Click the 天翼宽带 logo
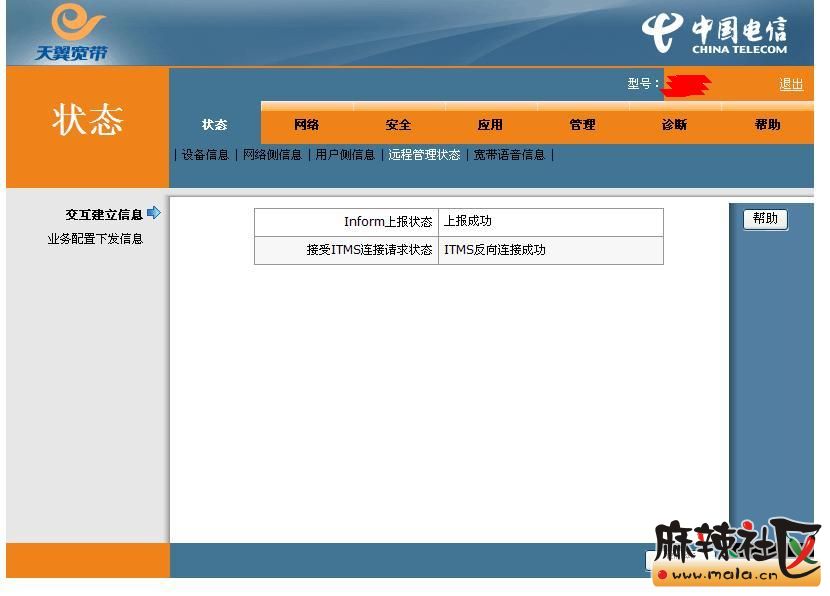This screenshot has width=830, height=596. click(72, 33)
